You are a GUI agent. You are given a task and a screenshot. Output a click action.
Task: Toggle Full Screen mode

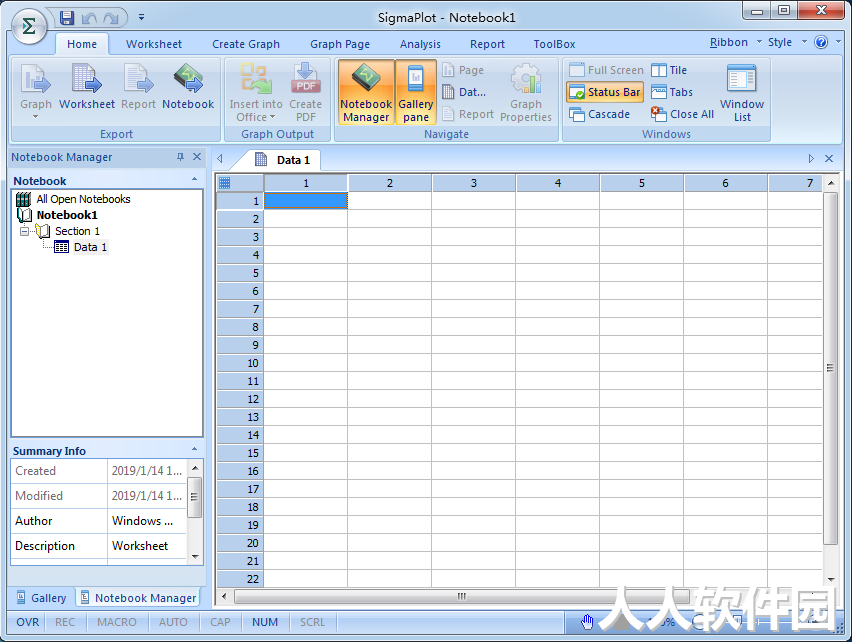606,70
